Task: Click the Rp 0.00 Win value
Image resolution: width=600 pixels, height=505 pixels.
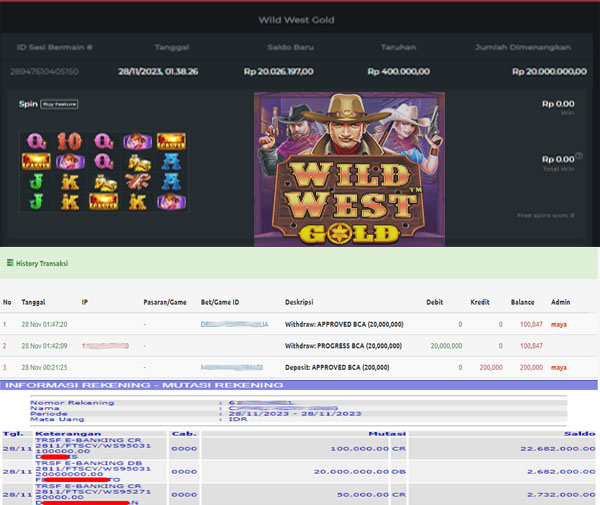Action: click(558, 104)
